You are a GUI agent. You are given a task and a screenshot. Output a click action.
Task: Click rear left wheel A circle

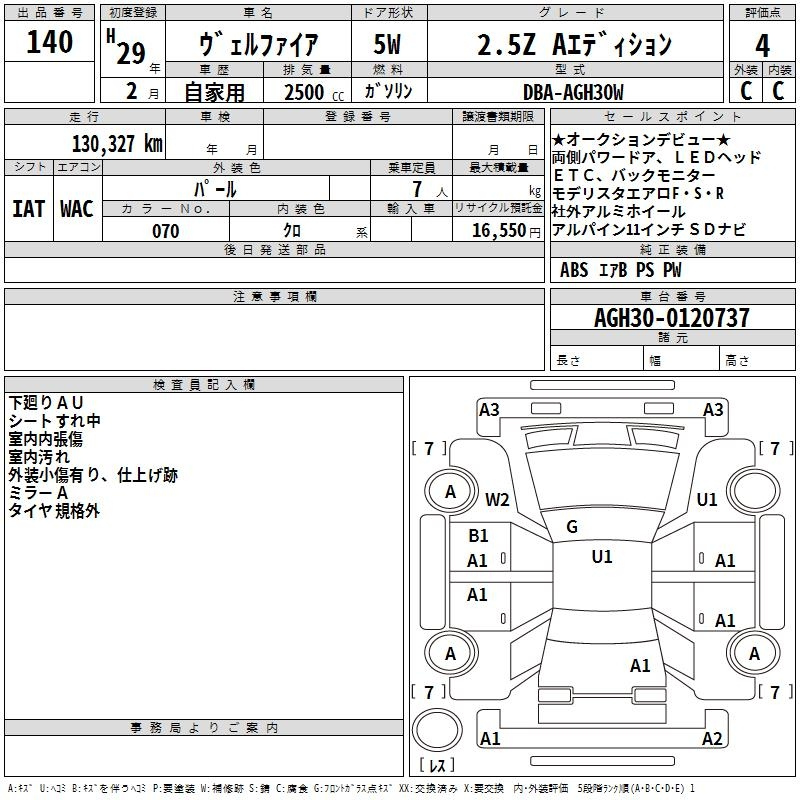450,654
